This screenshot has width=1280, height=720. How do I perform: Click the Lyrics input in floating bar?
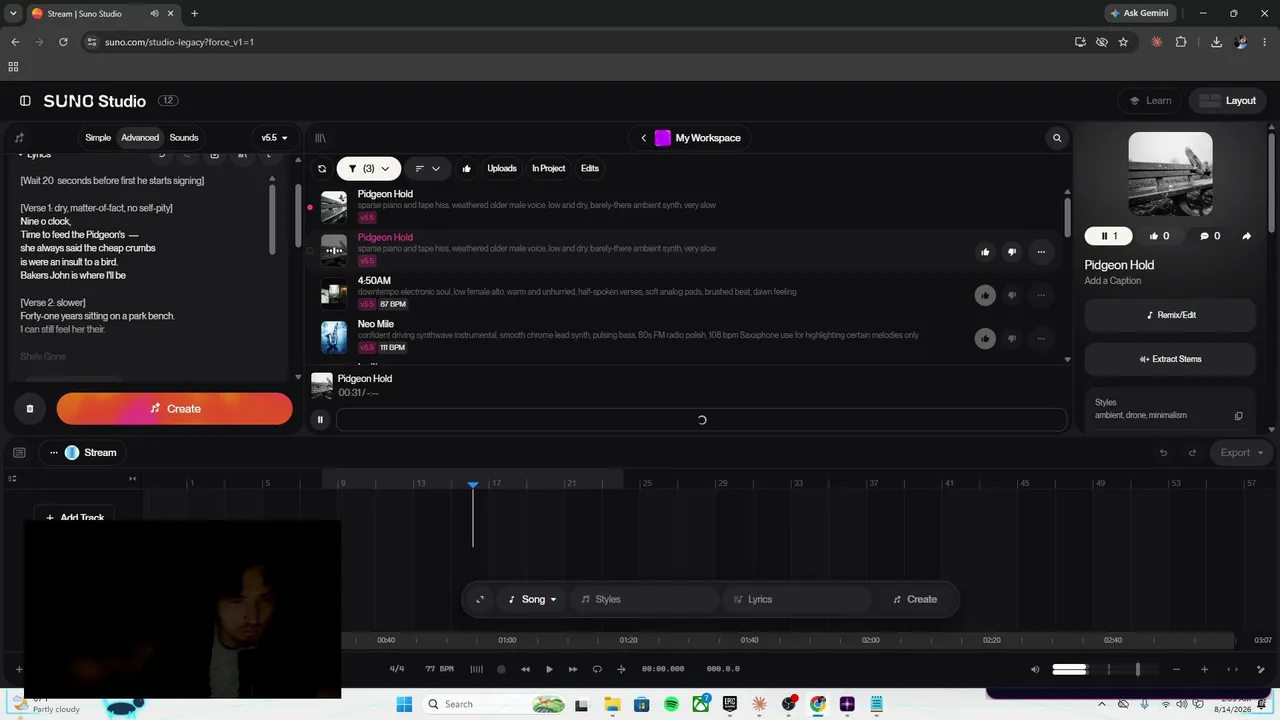[x=797, y=599]
